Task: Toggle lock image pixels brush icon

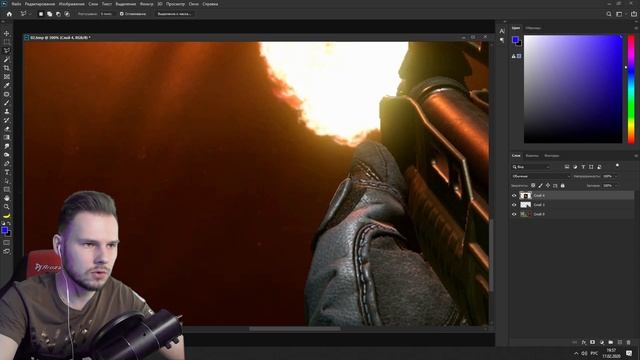Action: coord(540,185)
